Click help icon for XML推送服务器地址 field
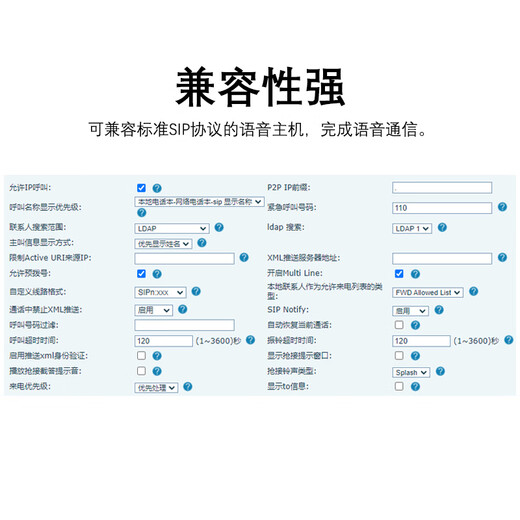The height and width of the screenshot is (520, 520). 502,257
